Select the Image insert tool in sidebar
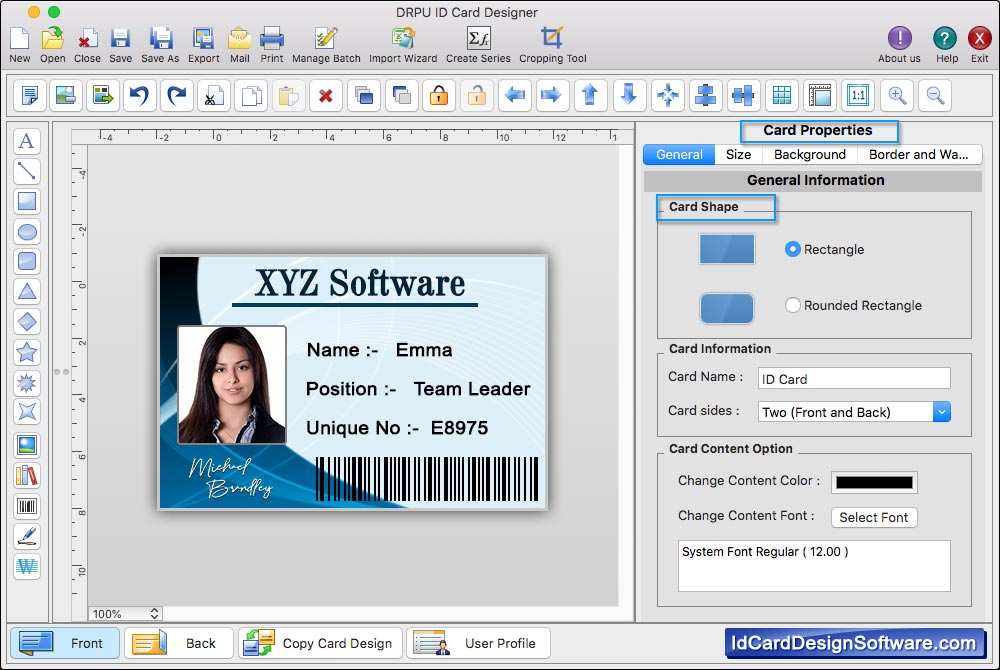Viewport: 1000px width, 670px height. (27, 445)
